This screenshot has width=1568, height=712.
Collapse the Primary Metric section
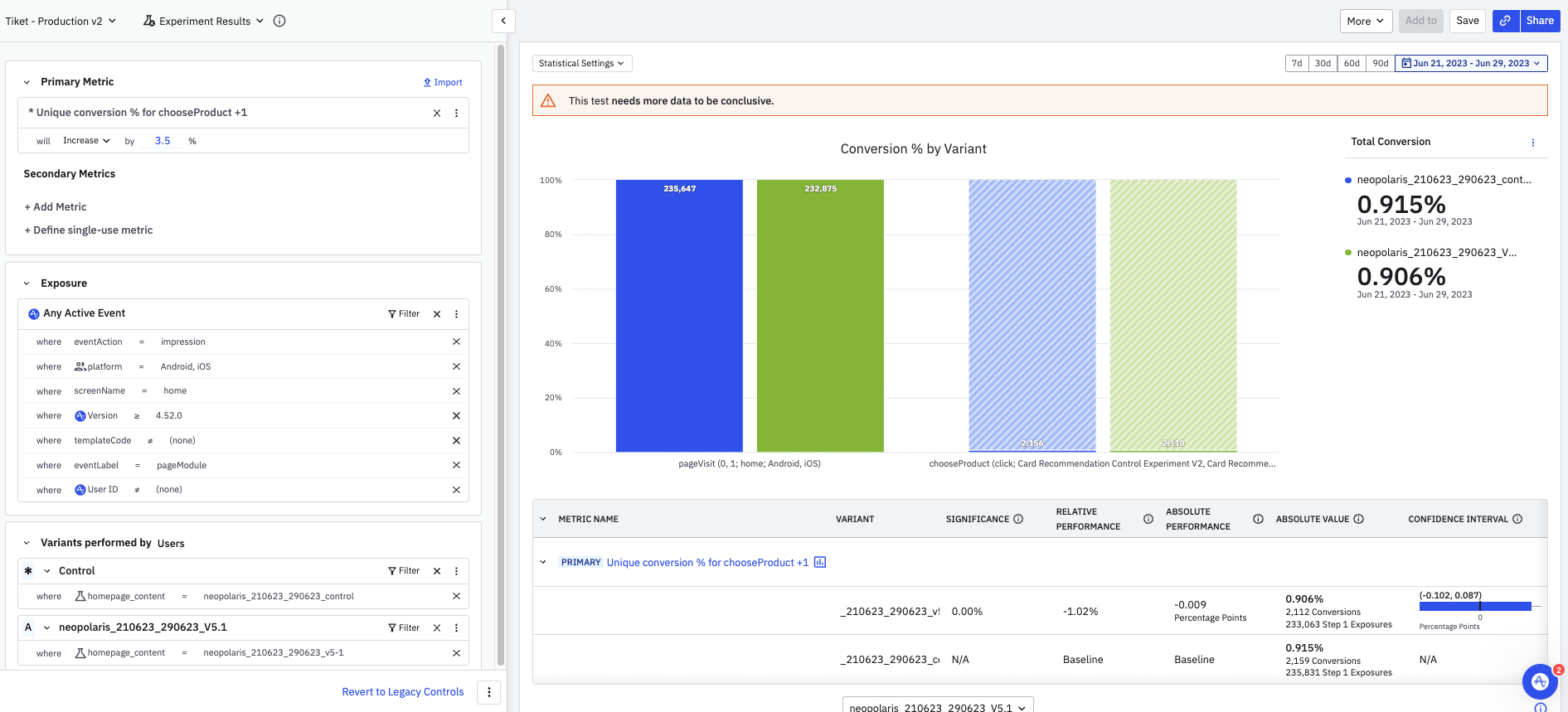coord(27,82)
